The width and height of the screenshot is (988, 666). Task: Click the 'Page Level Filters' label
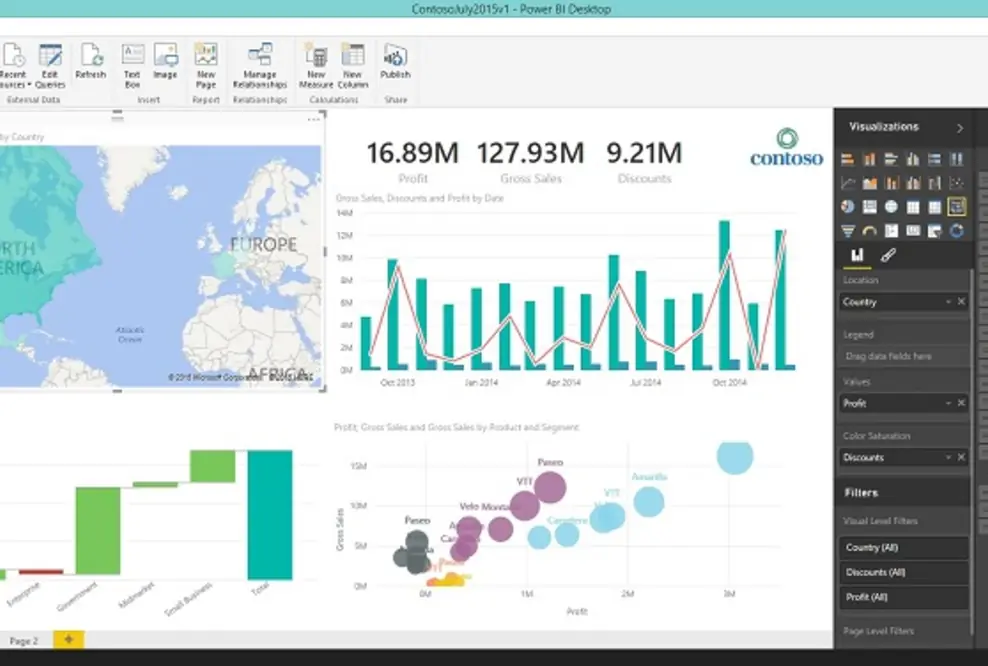coord(878,631)
